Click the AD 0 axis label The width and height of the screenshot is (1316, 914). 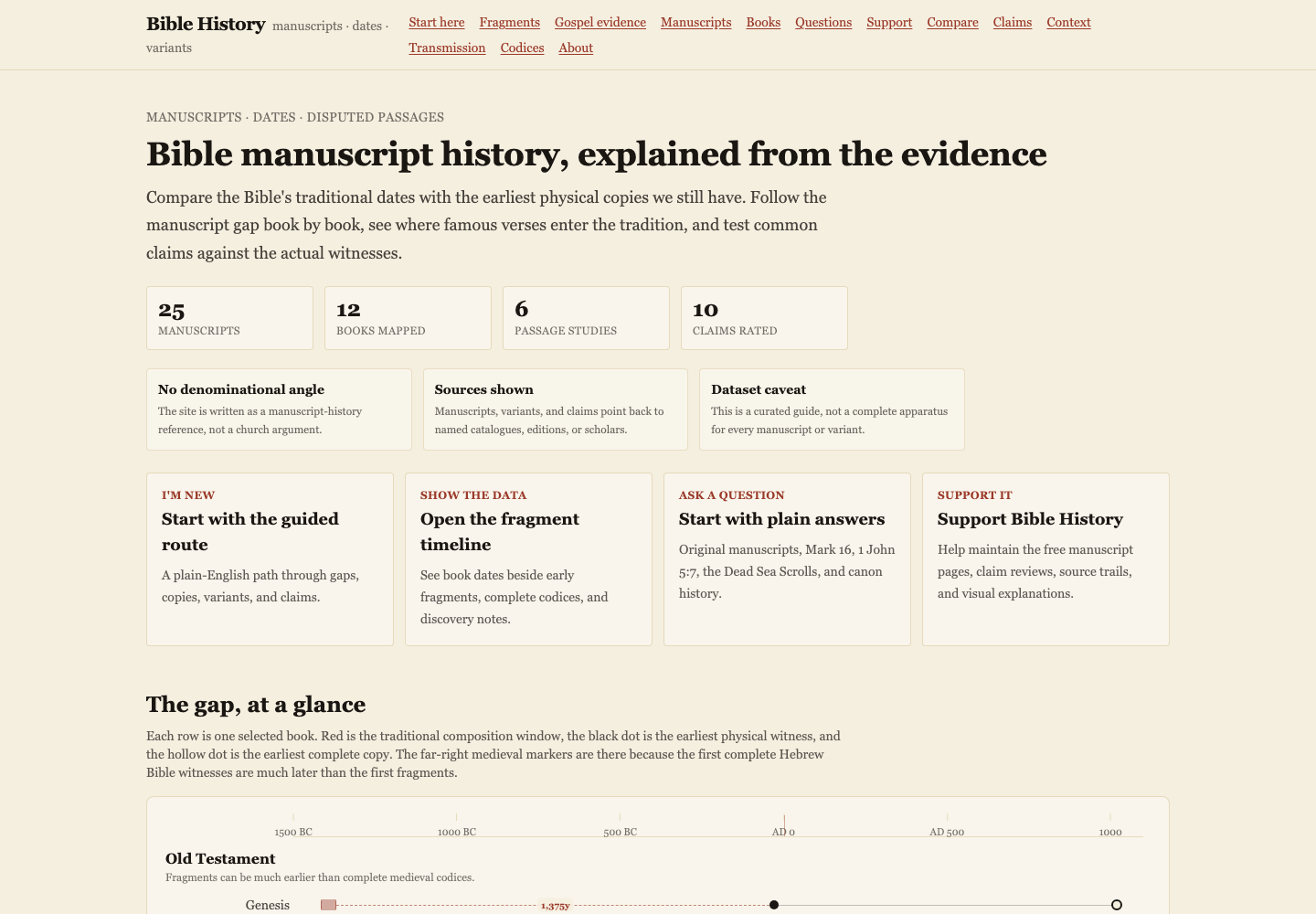tap(783, 832)
